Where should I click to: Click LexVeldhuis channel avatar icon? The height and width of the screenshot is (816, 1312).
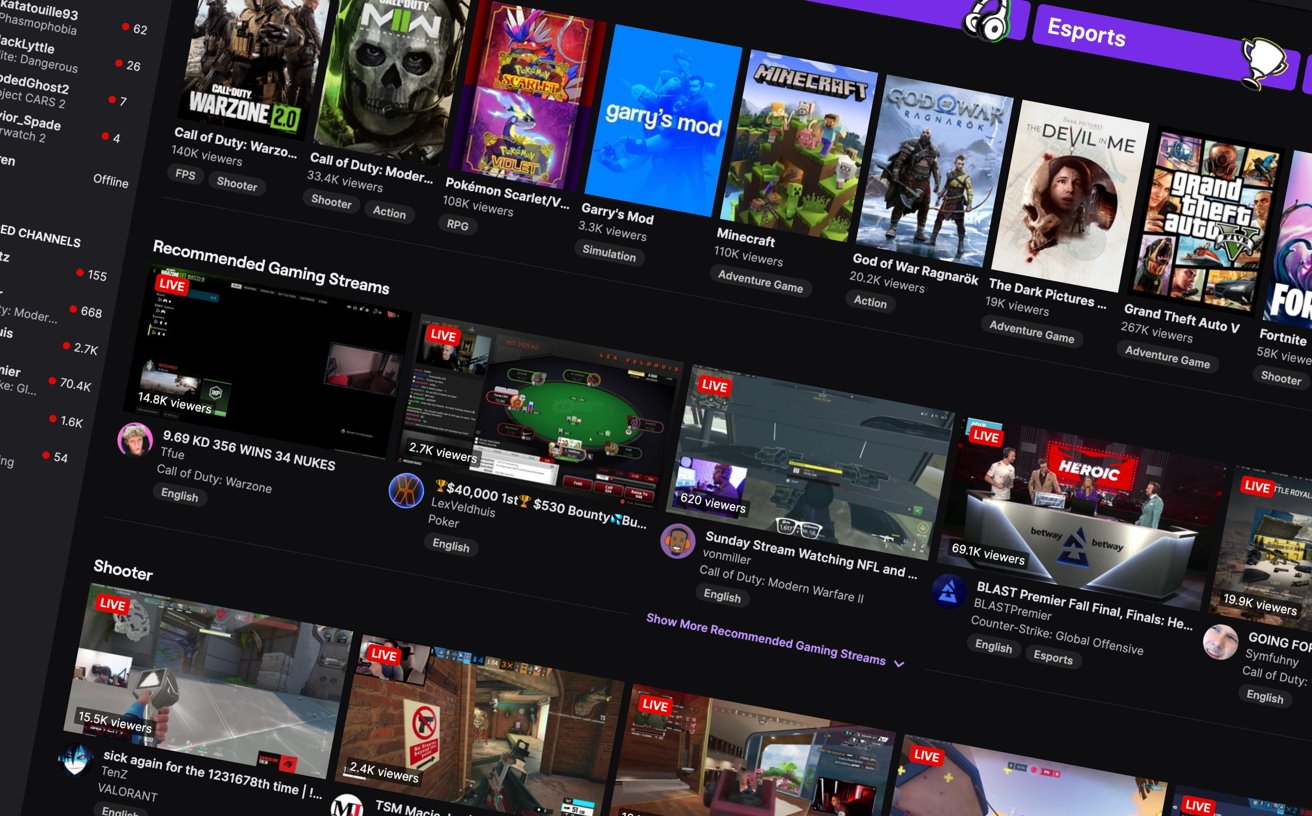coord(405,490)
